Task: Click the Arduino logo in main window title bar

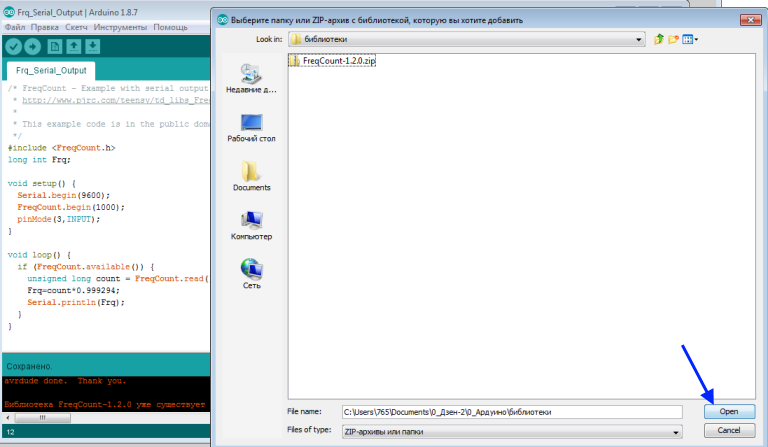Action: (x=9, y=12)
